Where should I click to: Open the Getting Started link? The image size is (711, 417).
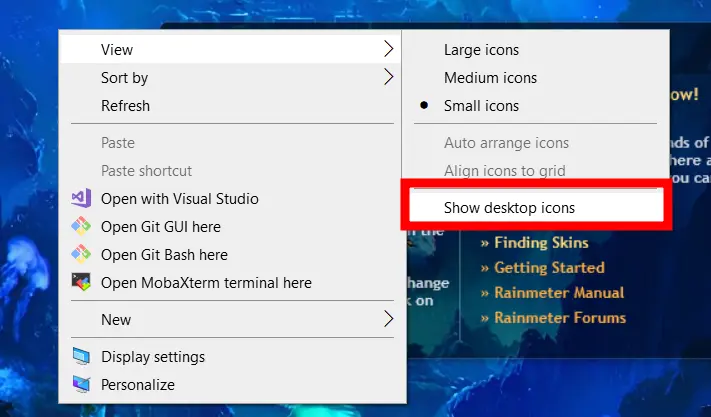point(549,268)
